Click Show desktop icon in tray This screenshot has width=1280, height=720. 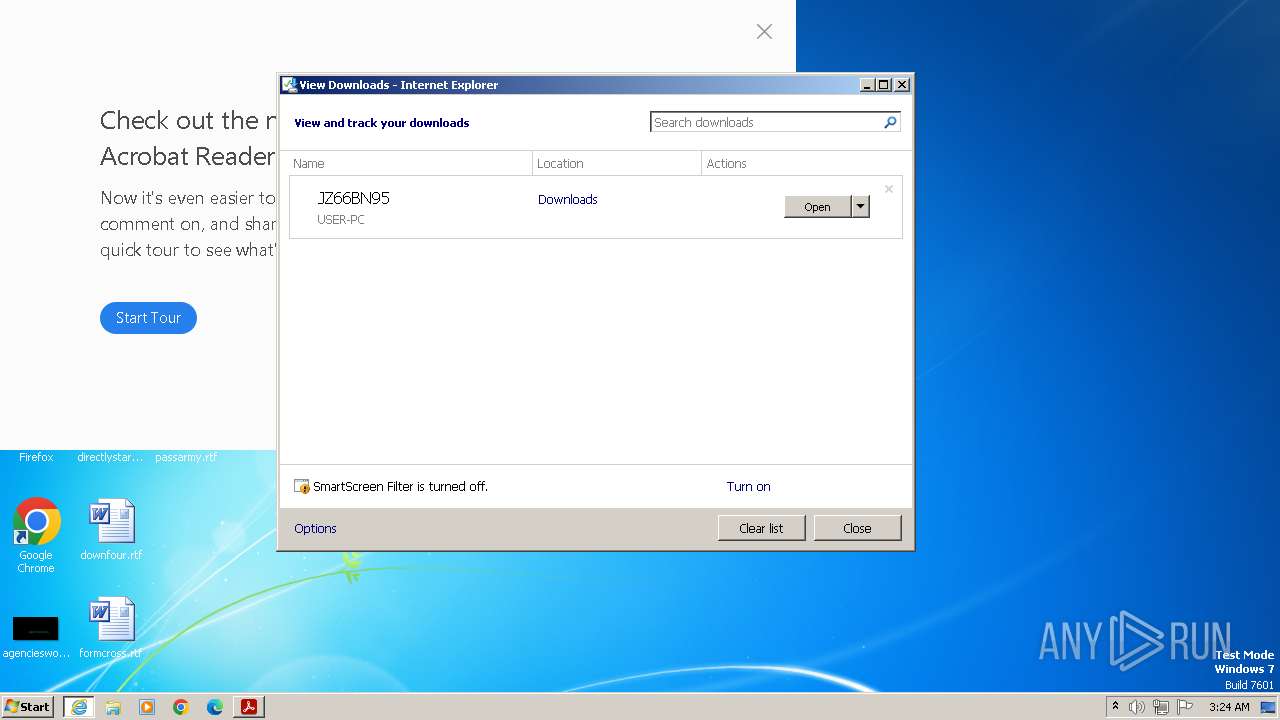pos(1268,707)
